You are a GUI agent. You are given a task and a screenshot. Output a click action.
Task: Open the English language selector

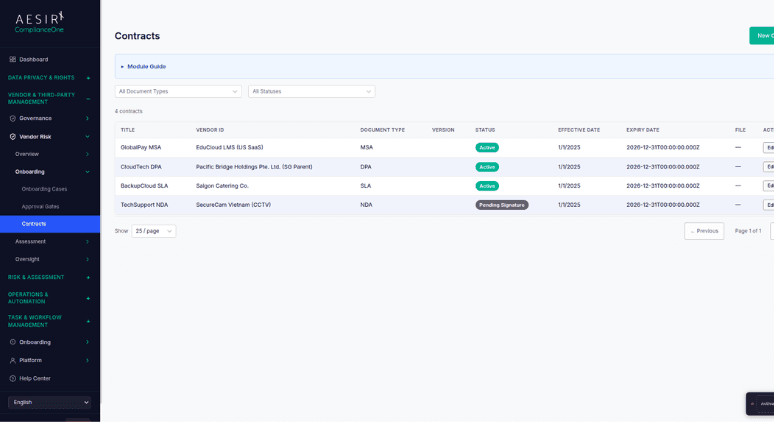click(49, 402)
